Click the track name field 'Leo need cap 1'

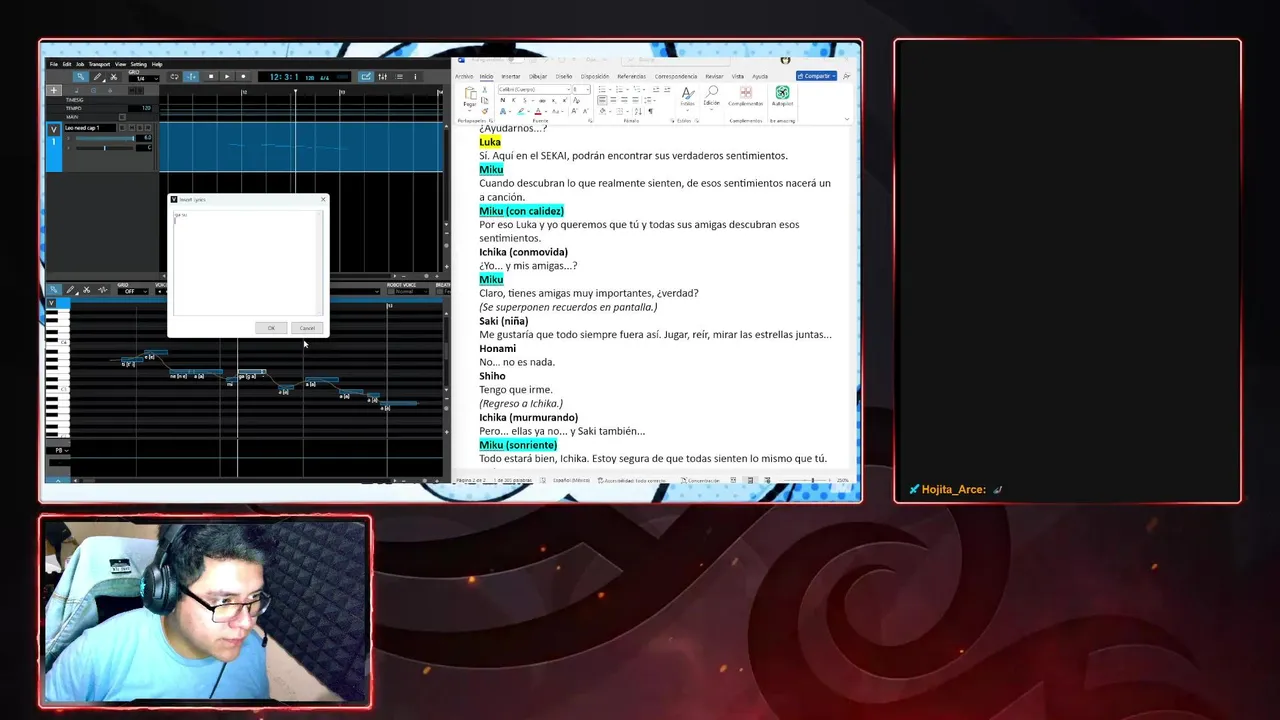(90, 128)
